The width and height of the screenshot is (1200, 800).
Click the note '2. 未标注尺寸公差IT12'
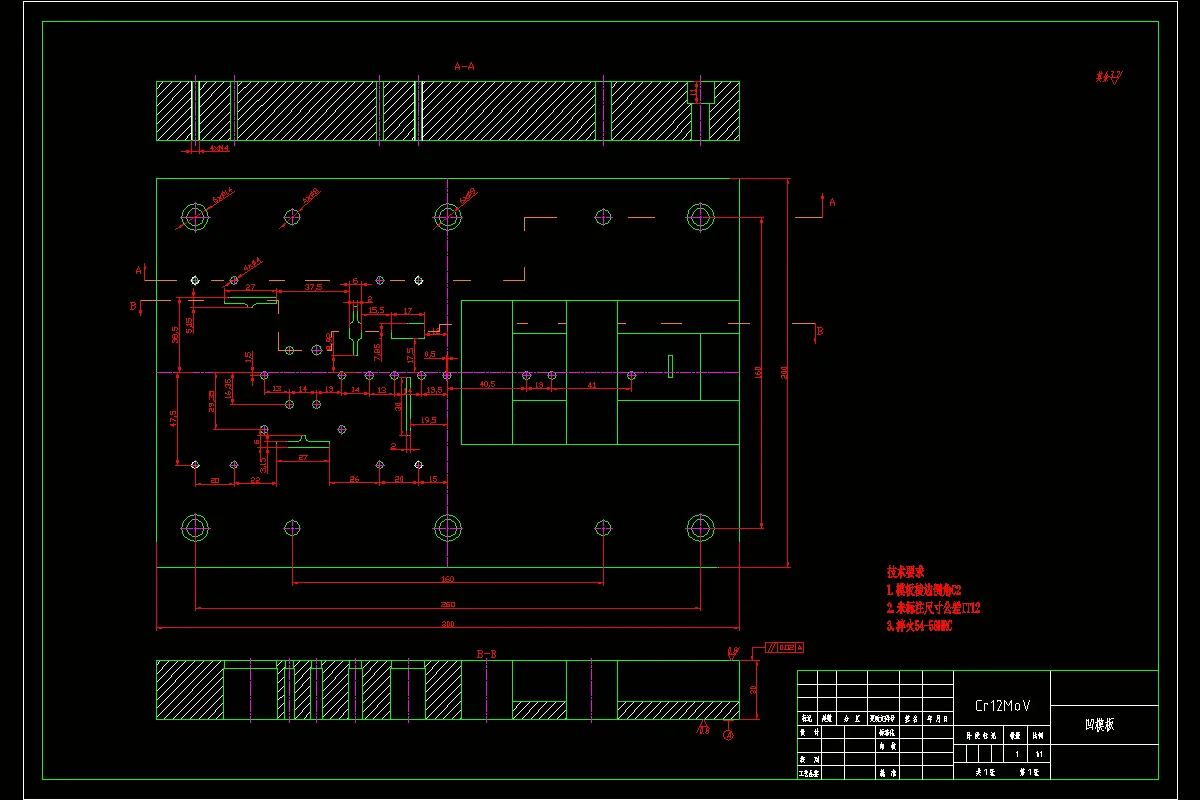point(933,608)
